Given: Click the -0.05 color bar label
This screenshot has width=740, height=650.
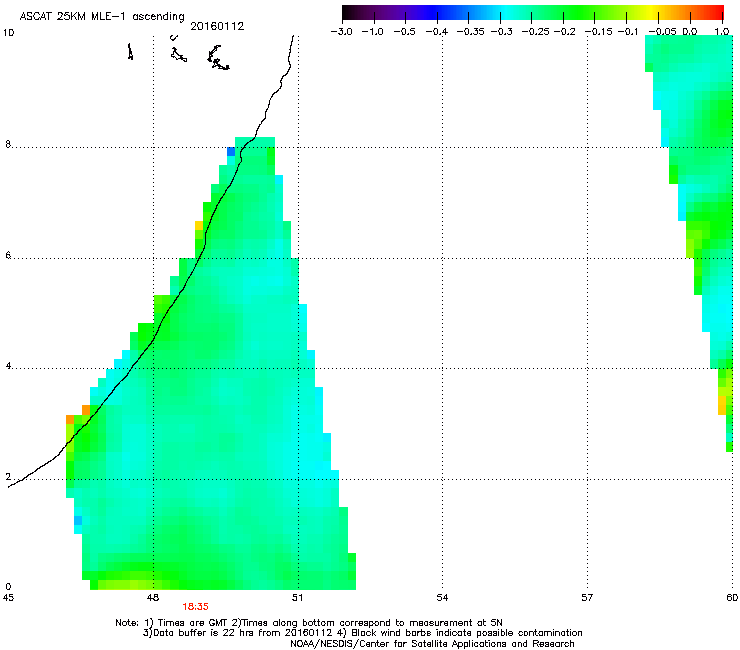Looking at the screenshot, I should pyautogui.click(x=662, y=32).
